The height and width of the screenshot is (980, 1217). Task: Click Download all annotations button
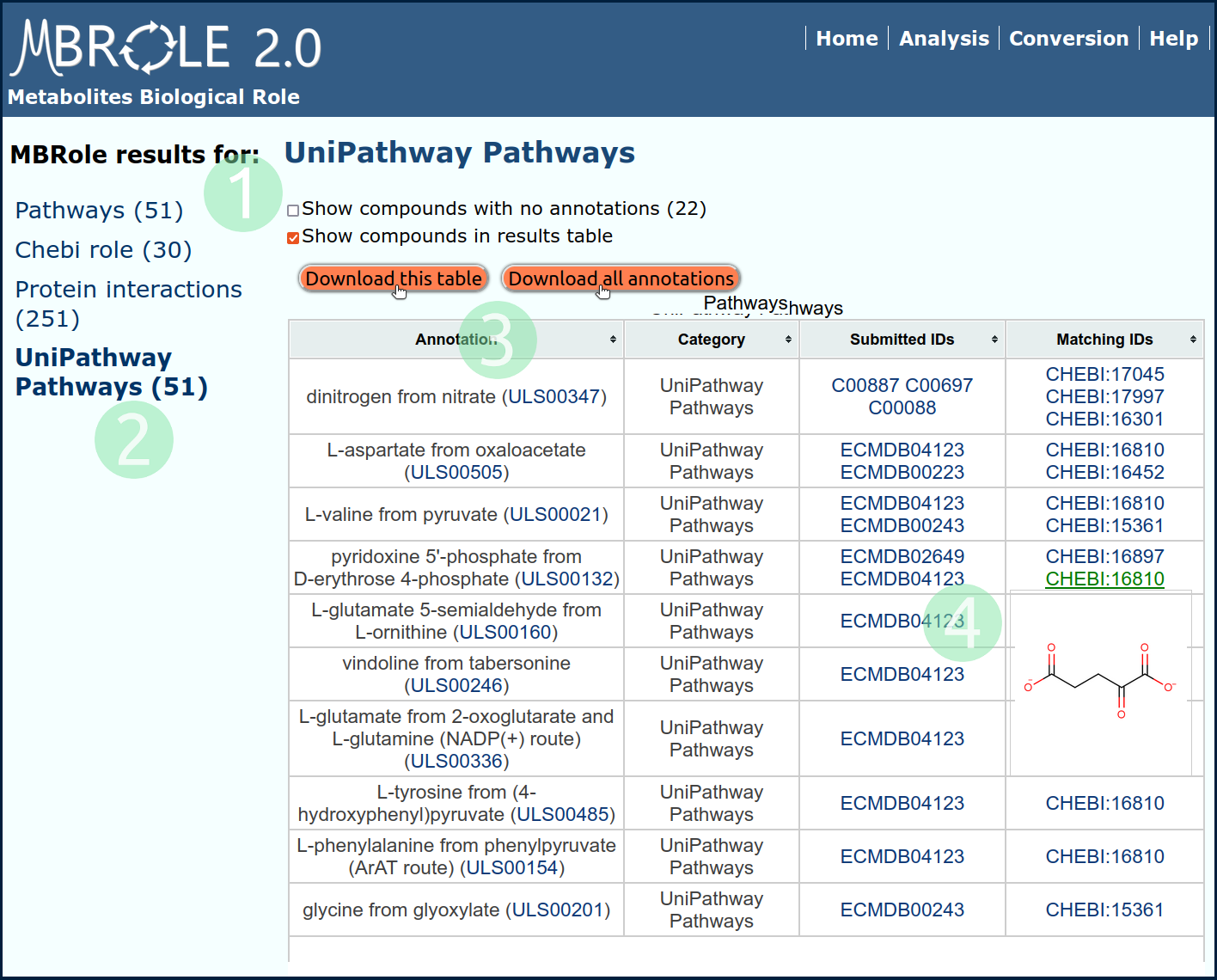point(621,279)
